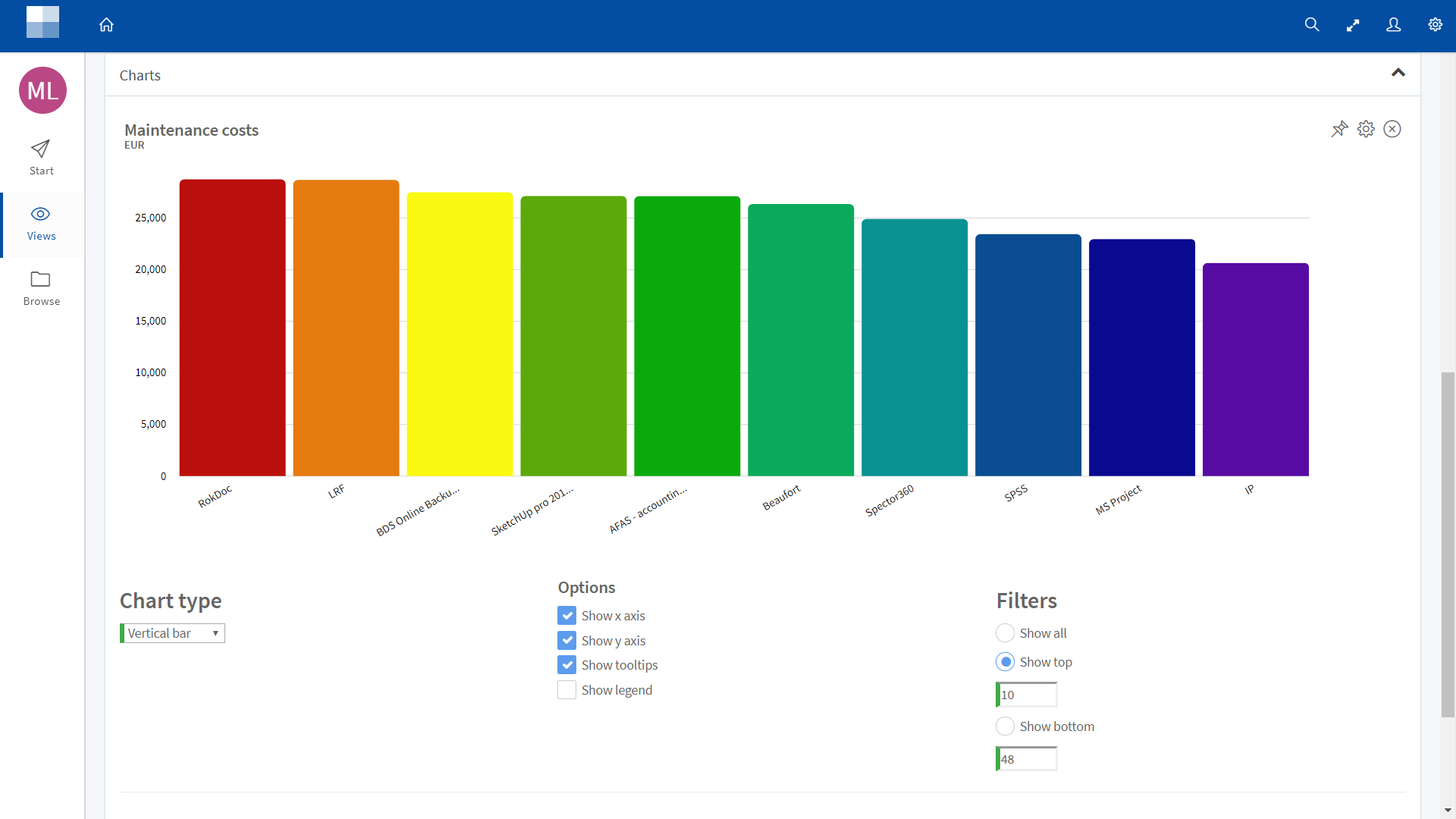Click the Show bottom count field
Screen dimensions: 1456x819
pos(1027,759)
